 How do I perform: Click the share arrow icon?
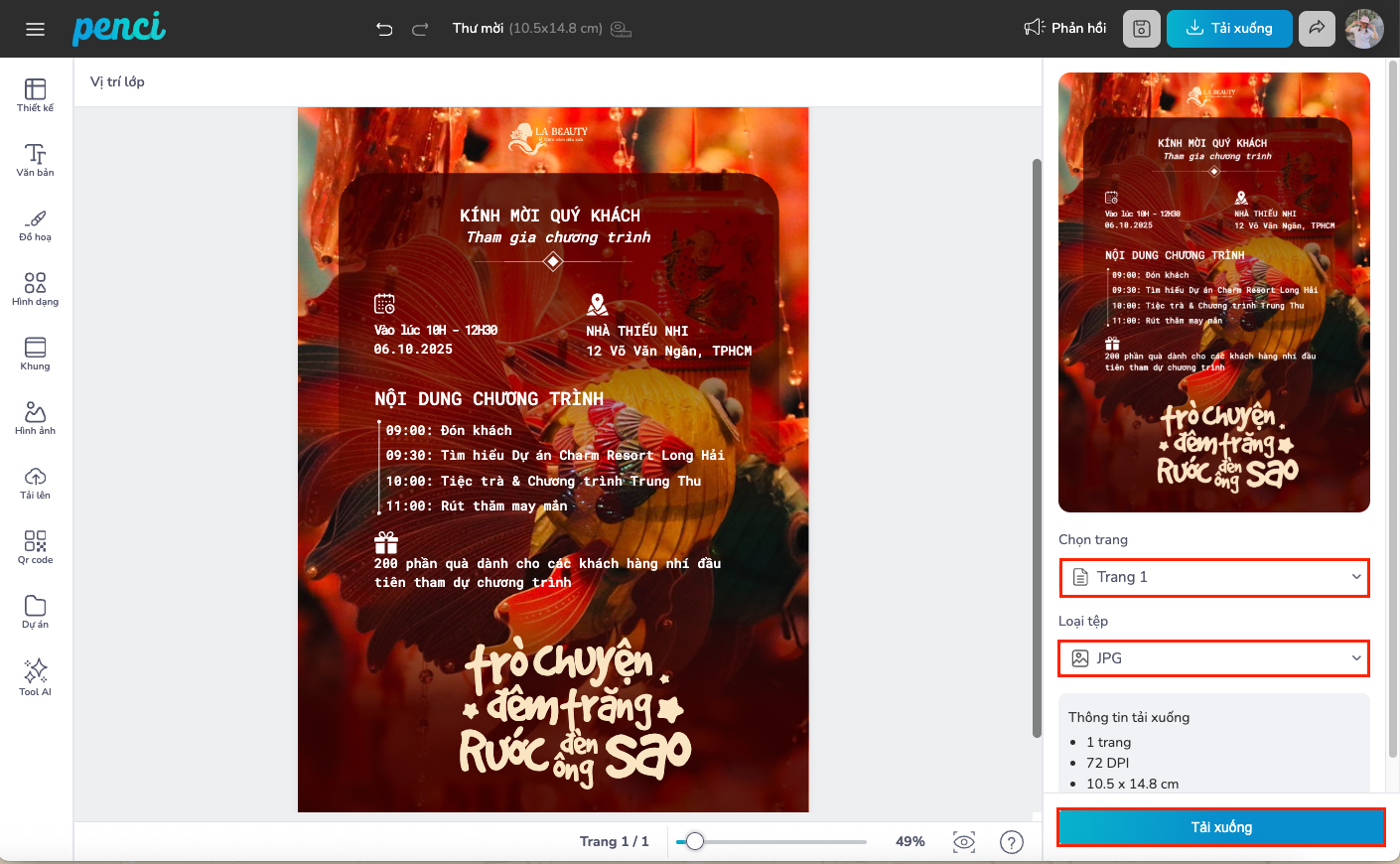pos(1317,29)
